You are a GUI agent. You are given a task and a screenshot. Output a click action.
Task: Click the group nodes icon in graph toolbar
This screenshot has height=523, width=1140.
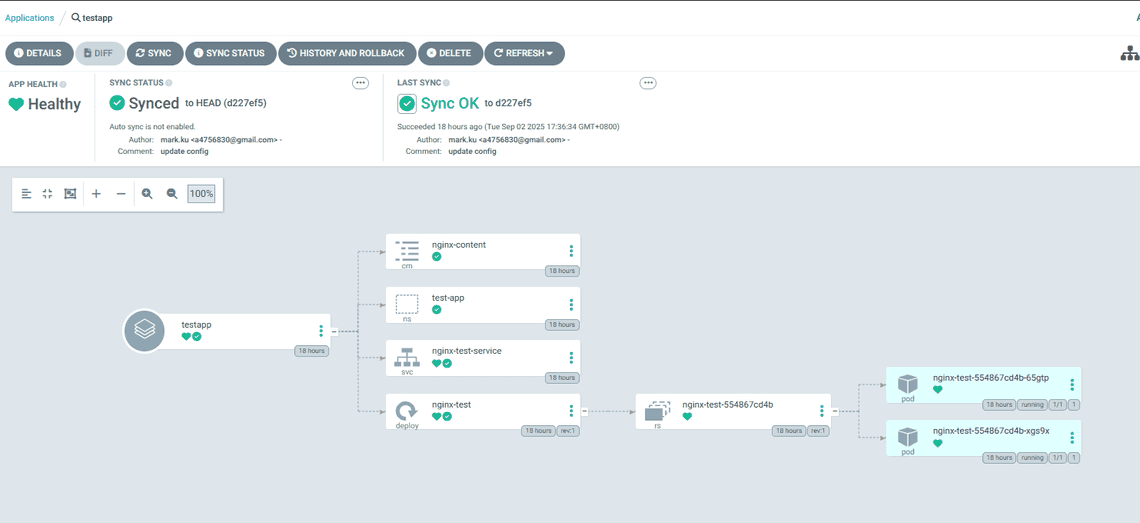click(70, 194)
